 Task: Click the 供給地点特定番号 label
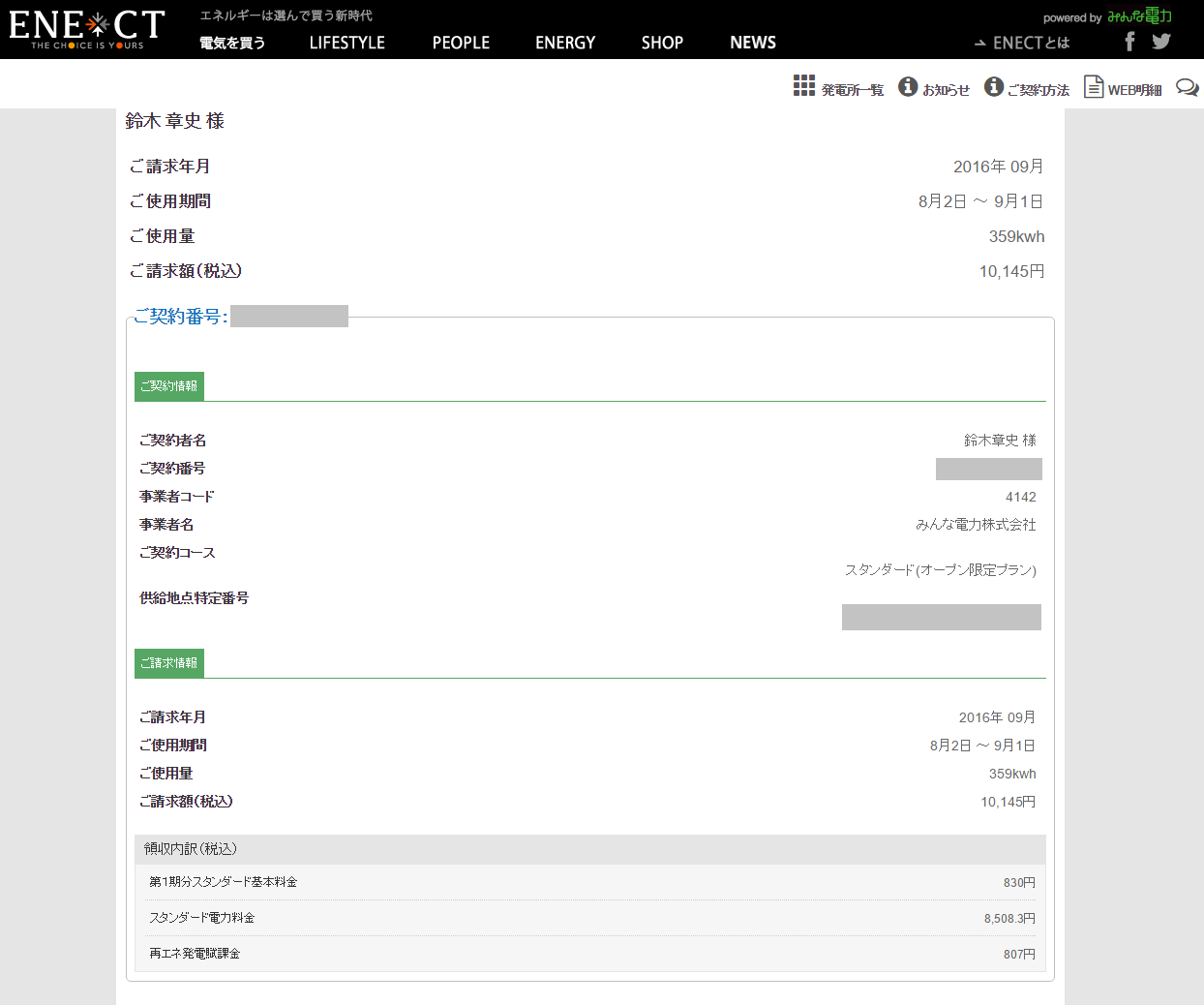pos(194,598)
